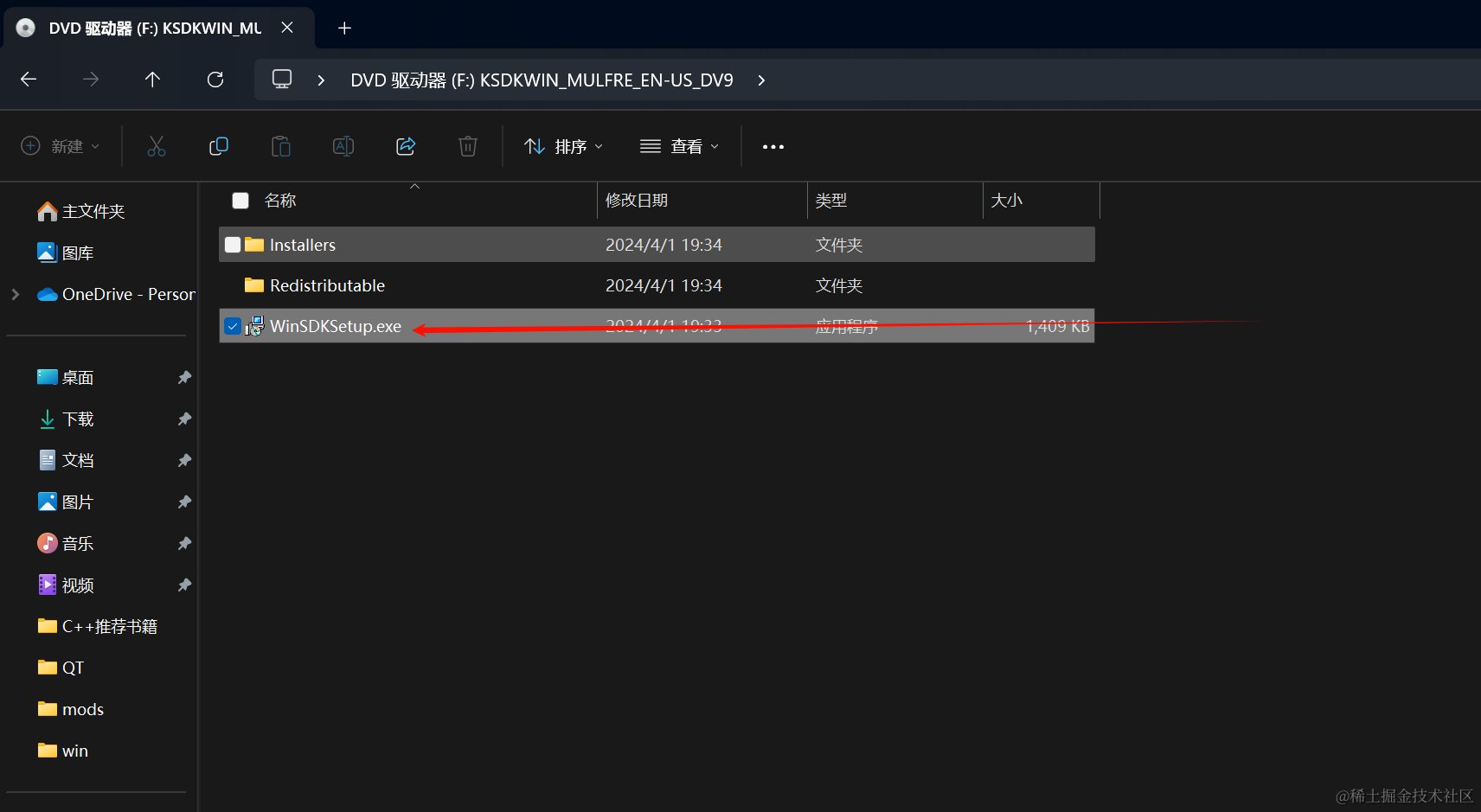Viewport: 1481px width, 812px height.
Task: Open the View (查看) dropdown
Action: coord(679,146)
